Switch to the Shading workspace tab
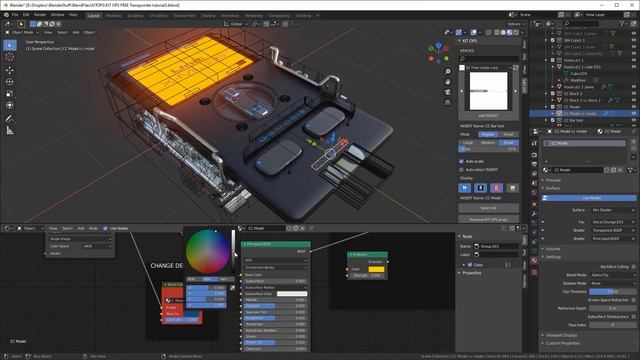This screenshot has width=640, height=360. 208,16
